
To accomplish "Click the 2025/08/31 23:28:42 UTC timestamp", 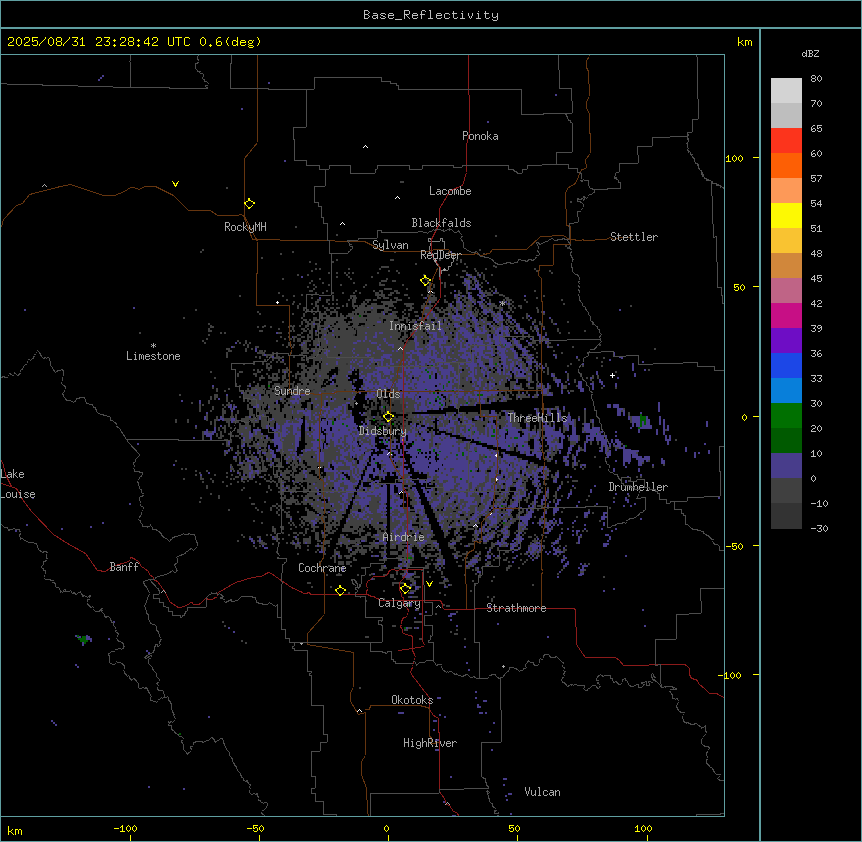I will (x=99, y=42).
